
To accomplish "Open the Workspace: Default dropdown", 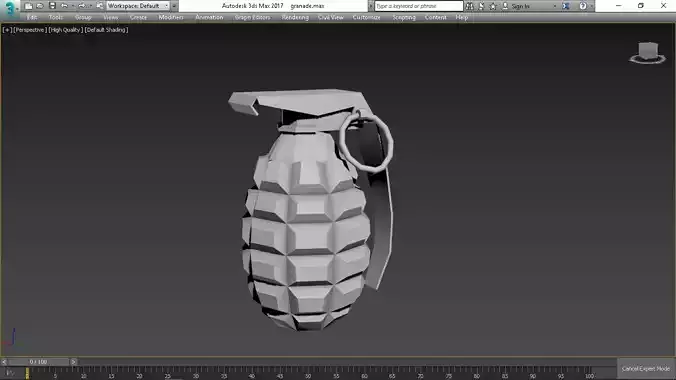I will click(x=138, y=6).
